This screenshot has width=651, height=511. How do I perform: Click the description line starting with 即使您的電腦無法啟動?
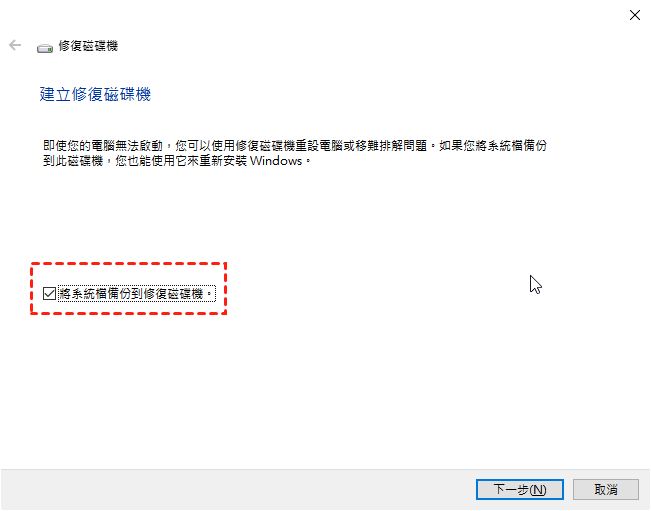[295, 146]
